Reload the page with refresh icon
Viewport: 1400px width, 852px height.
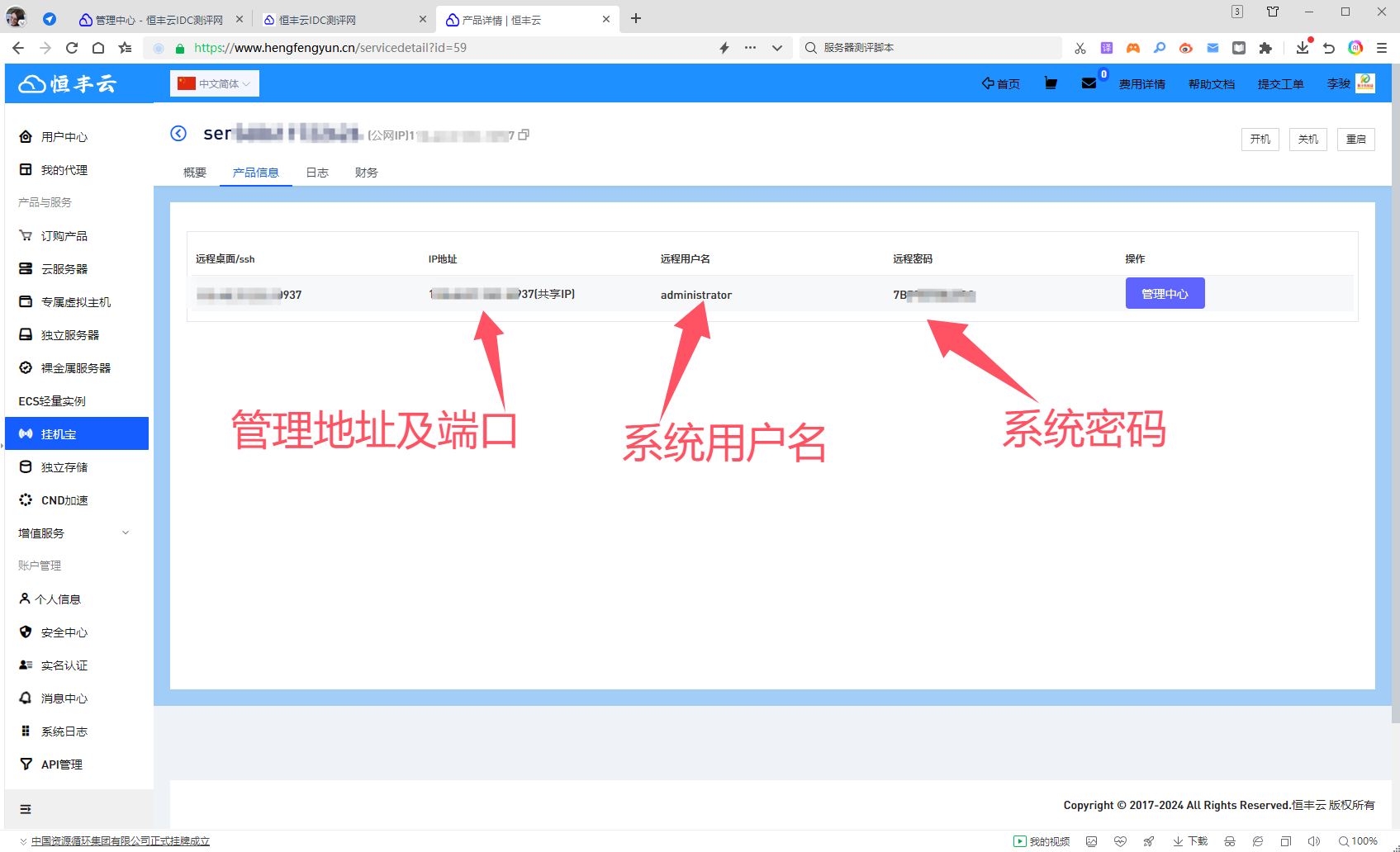[x=72, y=48]
